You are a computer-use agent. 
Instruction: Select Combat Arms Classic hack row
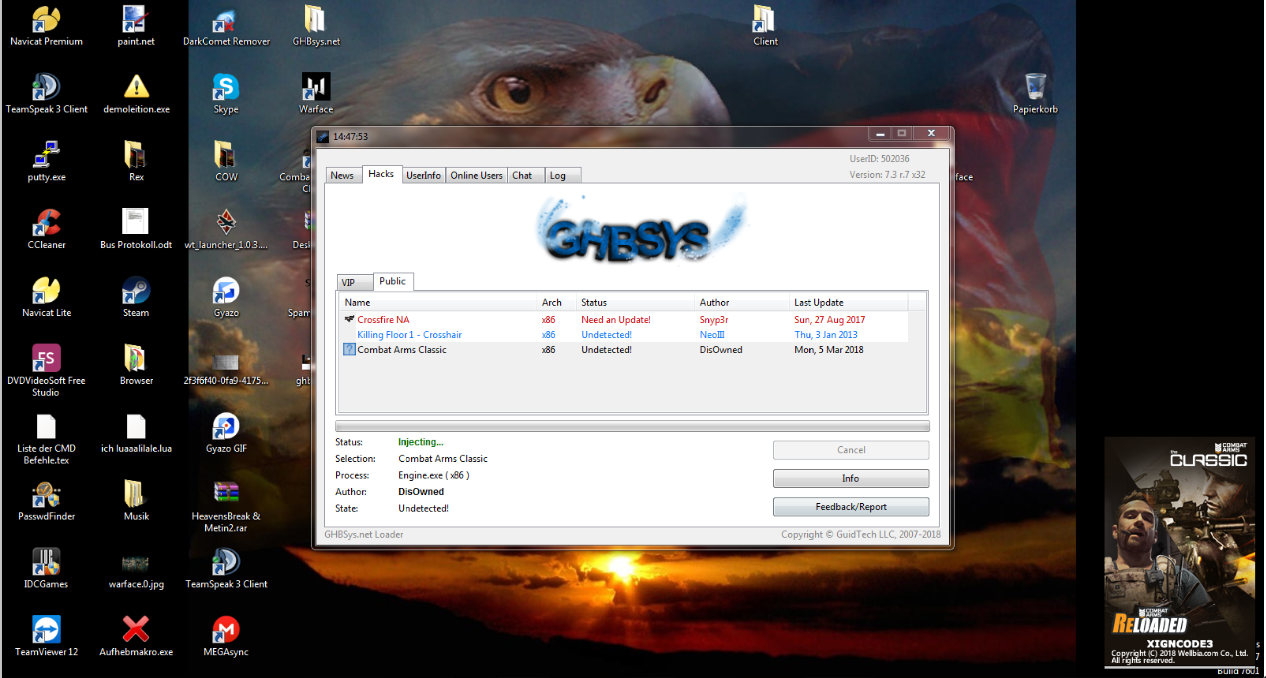tap(624, 349)
